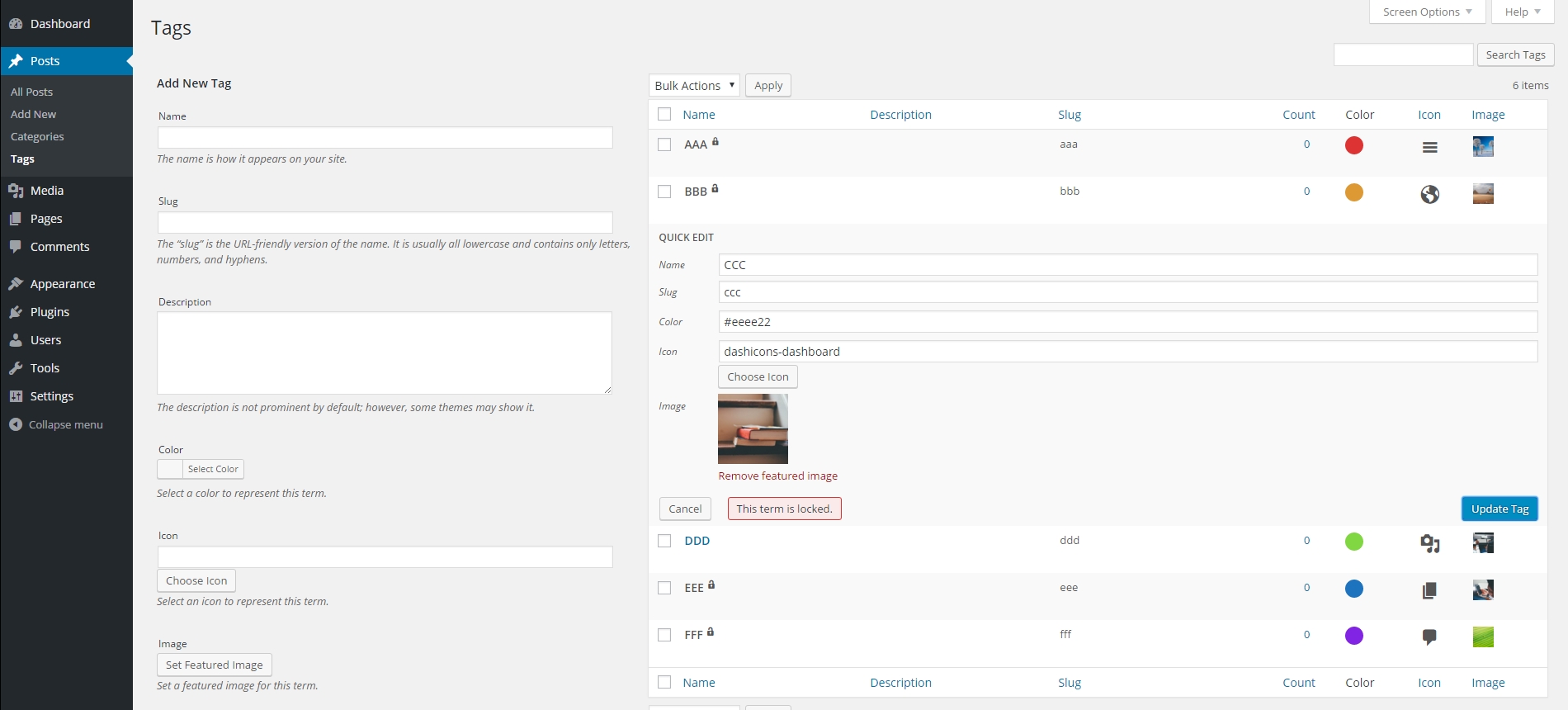Click the Collapse menu arrow icon
Screen dimensions: 1568x710
coord(16,424)
